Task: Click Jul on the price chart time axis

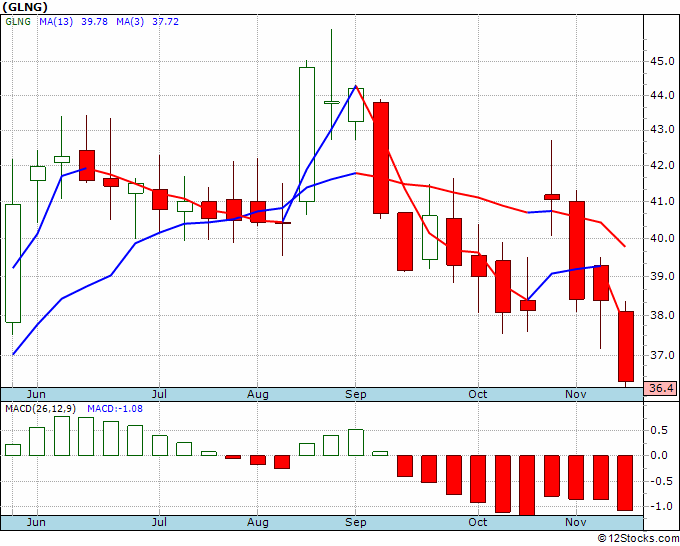Action: click(x=159, y=394)
